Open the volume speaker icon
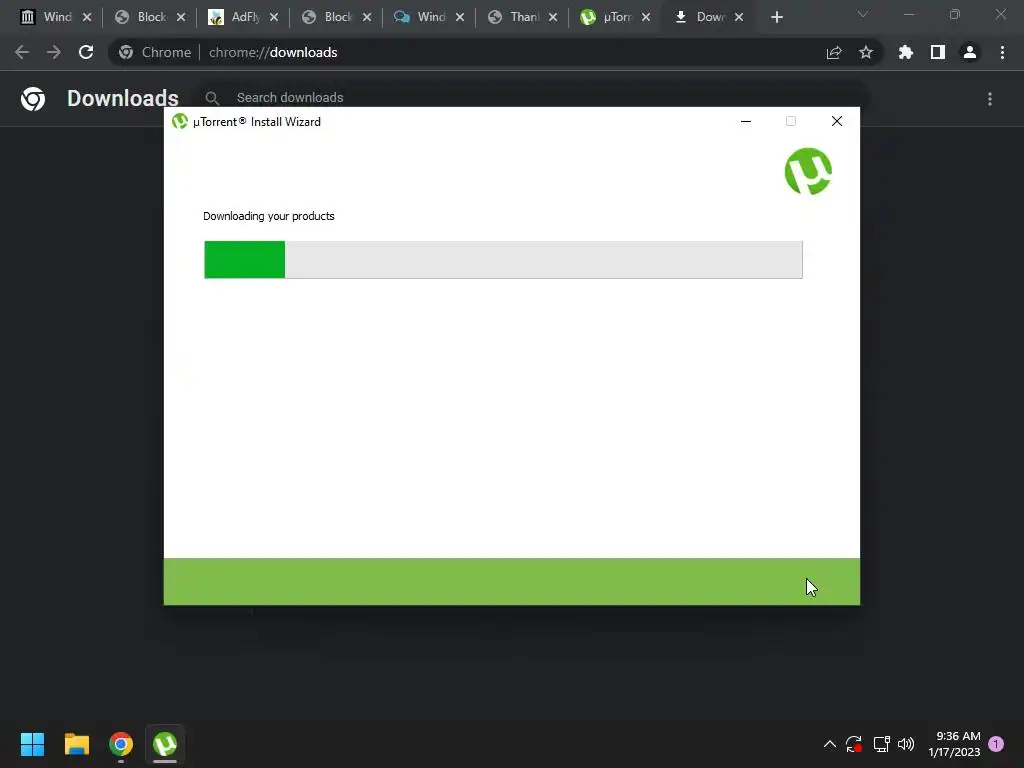This screenshot has width=1024, height=768. click(x=906, y=744)
